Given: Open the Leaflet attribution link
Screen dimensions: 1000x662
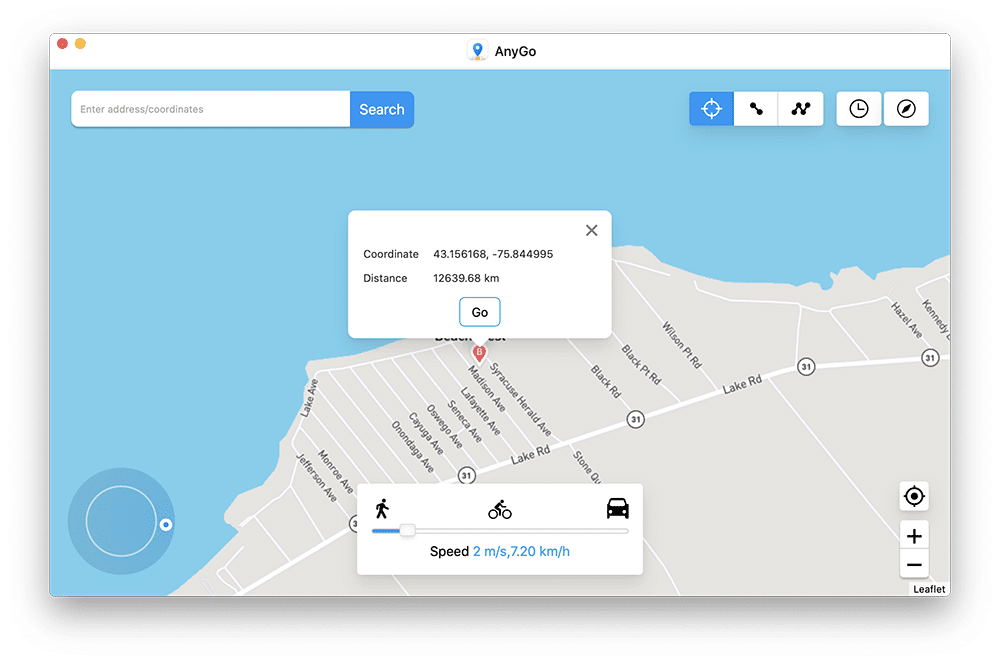Looking at the screenshot, I should point(929,589).
